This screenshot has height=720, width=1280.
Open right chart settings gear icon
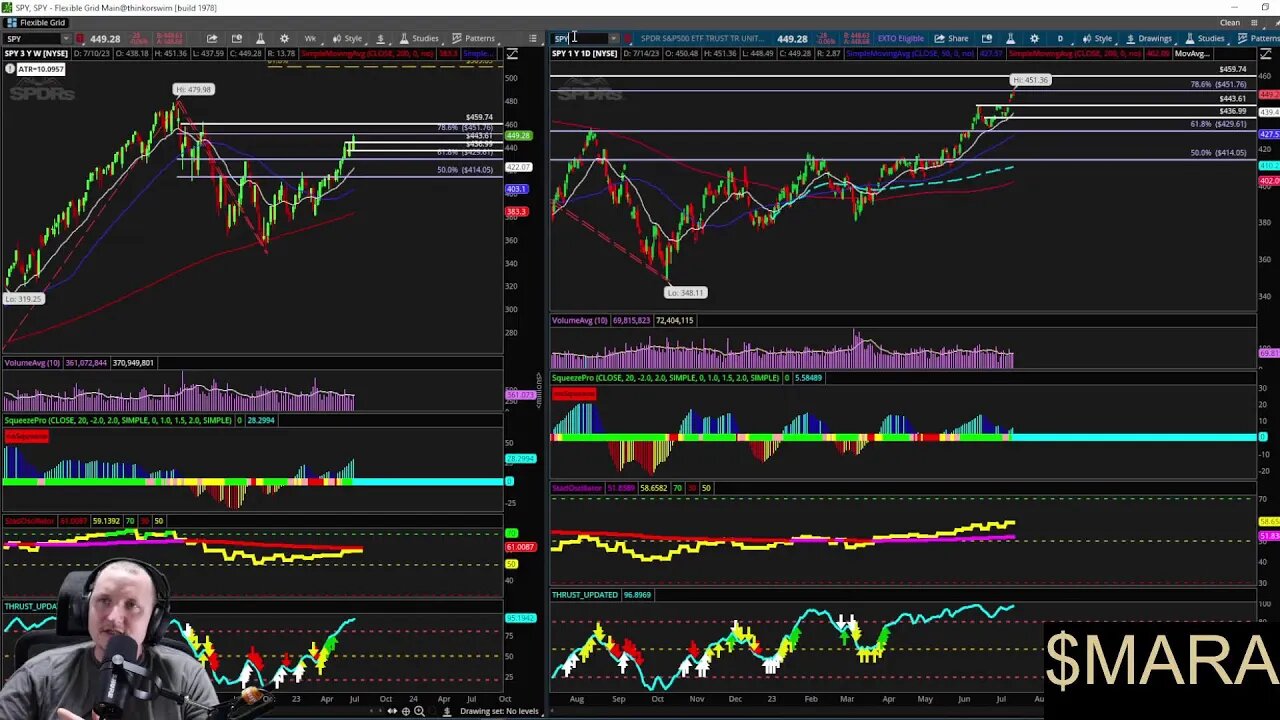click(x=1034, y=39)
